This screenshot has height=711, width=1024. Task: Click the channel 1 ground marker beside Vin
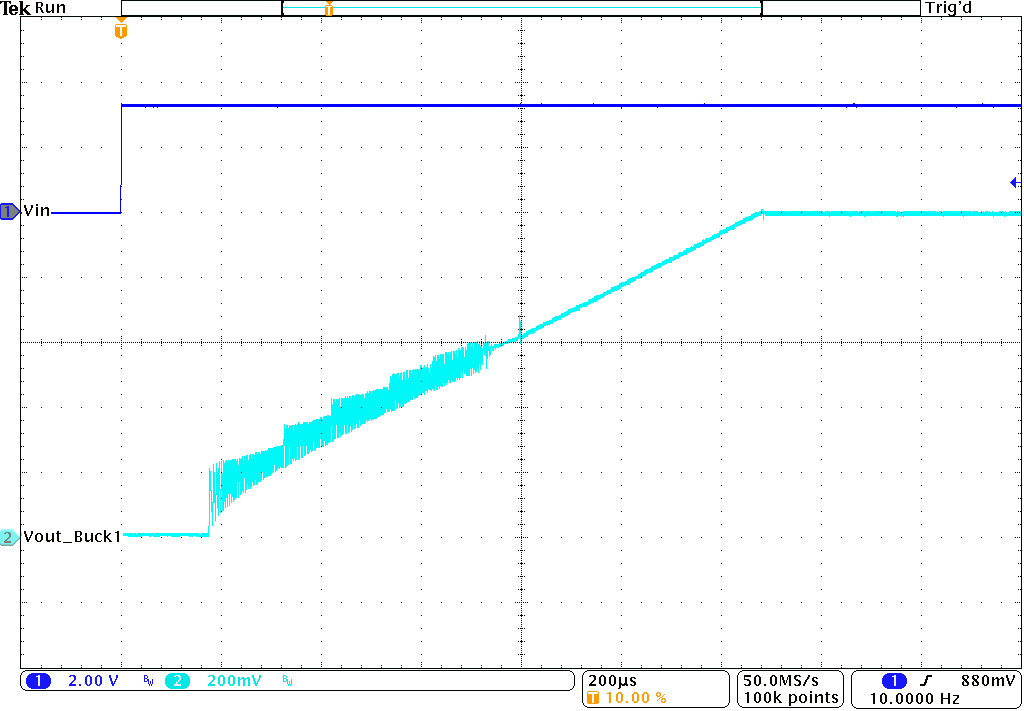pos(8,211)
